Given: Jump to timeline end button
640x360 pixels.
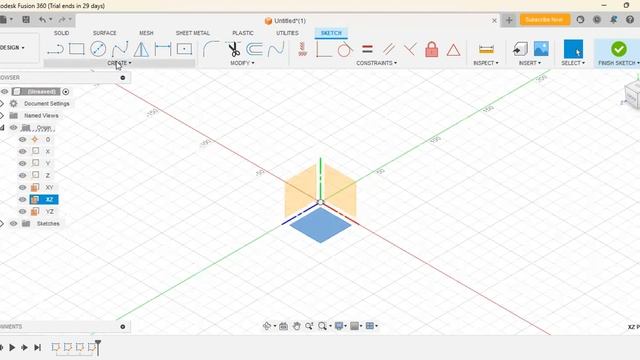Looking at the screenshot, I should point(38,347).
